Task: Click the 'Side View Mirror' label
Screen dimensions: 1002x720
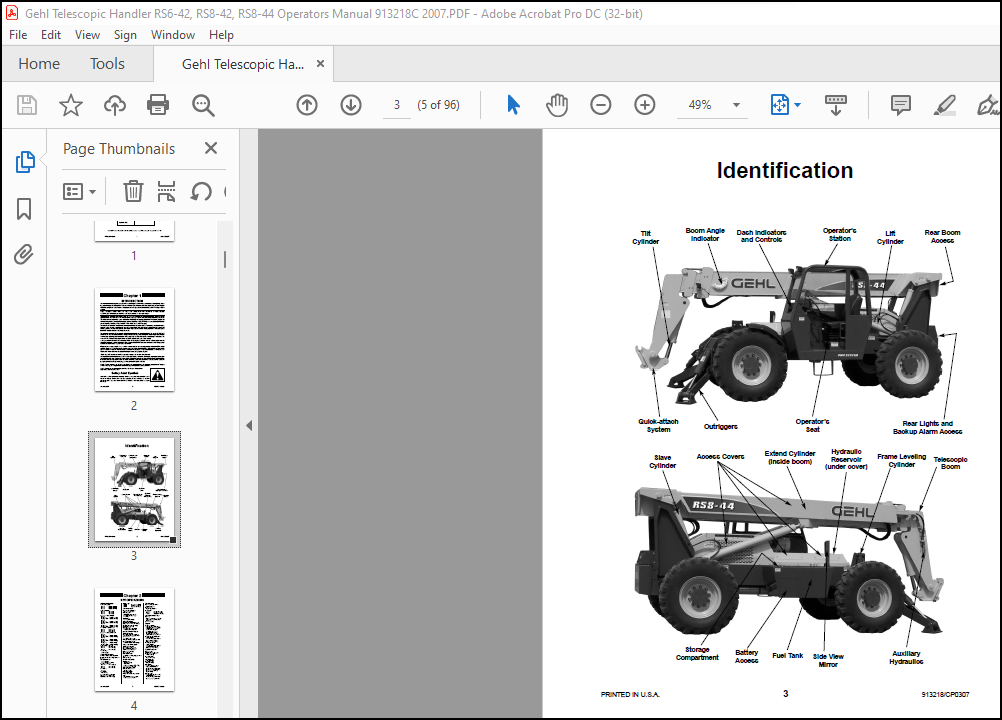Action: 828,661
